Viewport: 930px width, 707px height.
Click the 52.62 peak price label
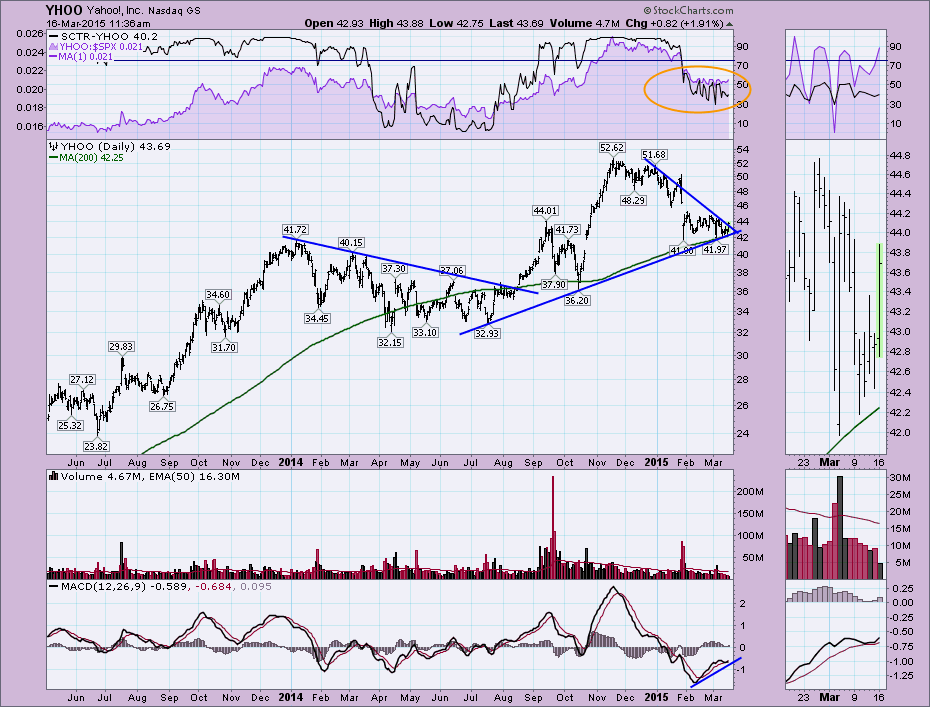[x=612, y=148]
